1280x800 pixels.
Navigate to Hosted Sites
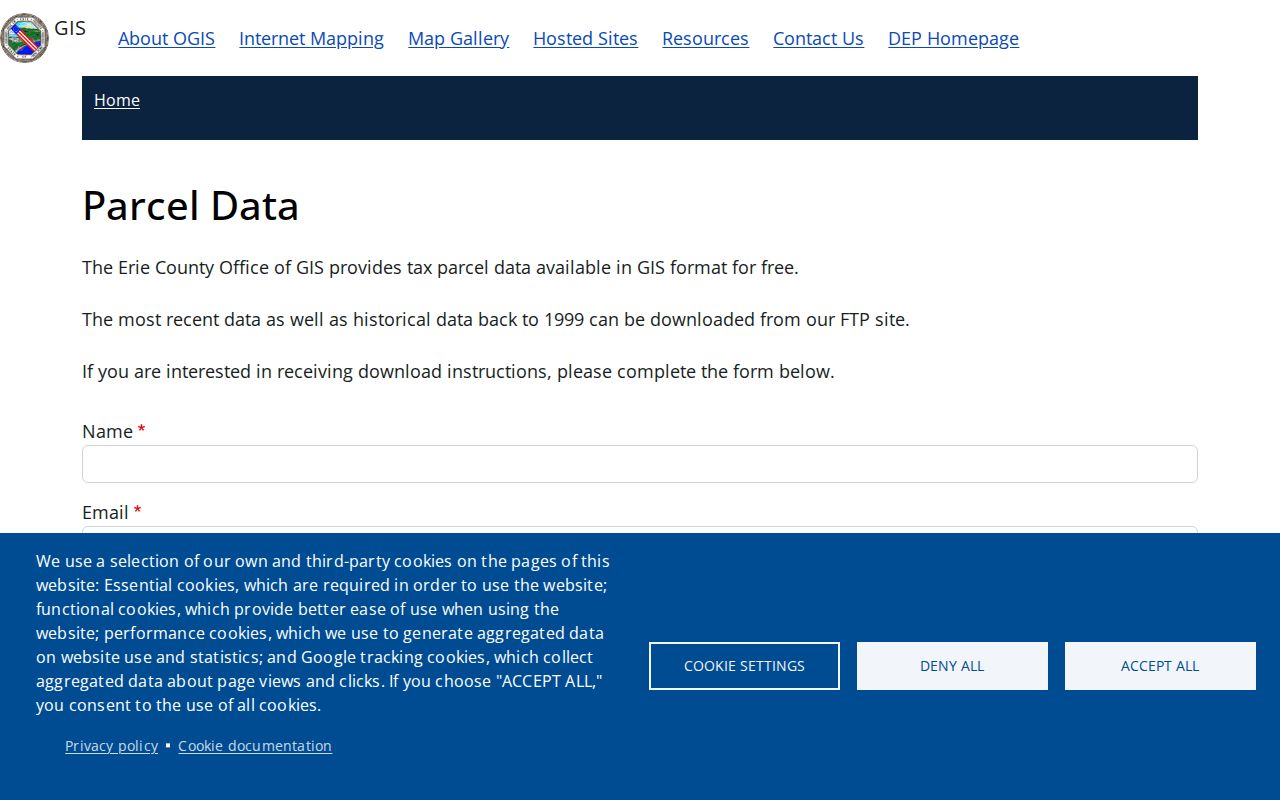click(585, 38)
